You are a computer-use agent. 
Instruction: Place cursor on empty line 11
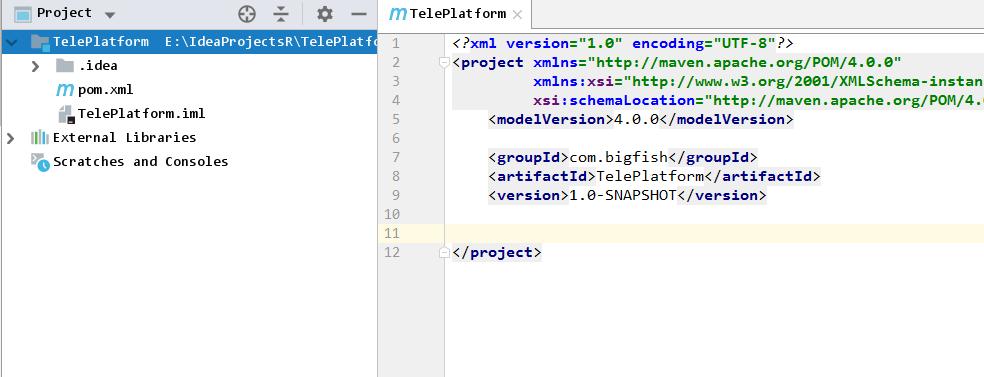click(x=714, y=233)
